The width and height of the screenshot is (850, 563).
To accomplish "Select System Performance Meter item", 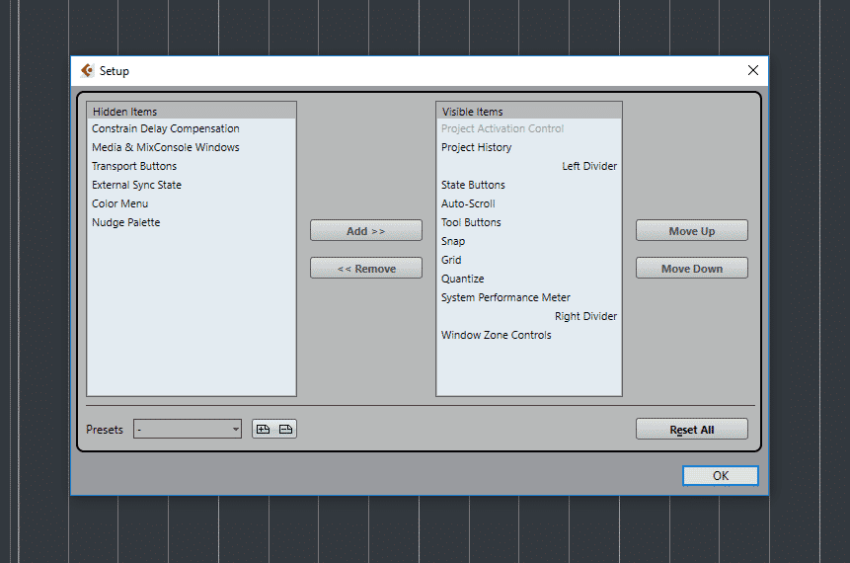I will click(506, 298).
